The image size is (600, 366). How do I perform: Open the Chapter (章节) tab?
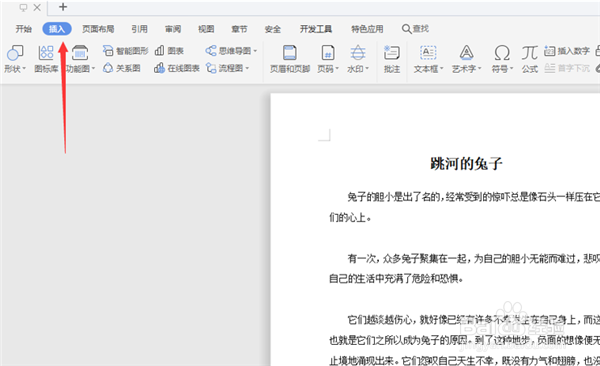coord(239,29)
